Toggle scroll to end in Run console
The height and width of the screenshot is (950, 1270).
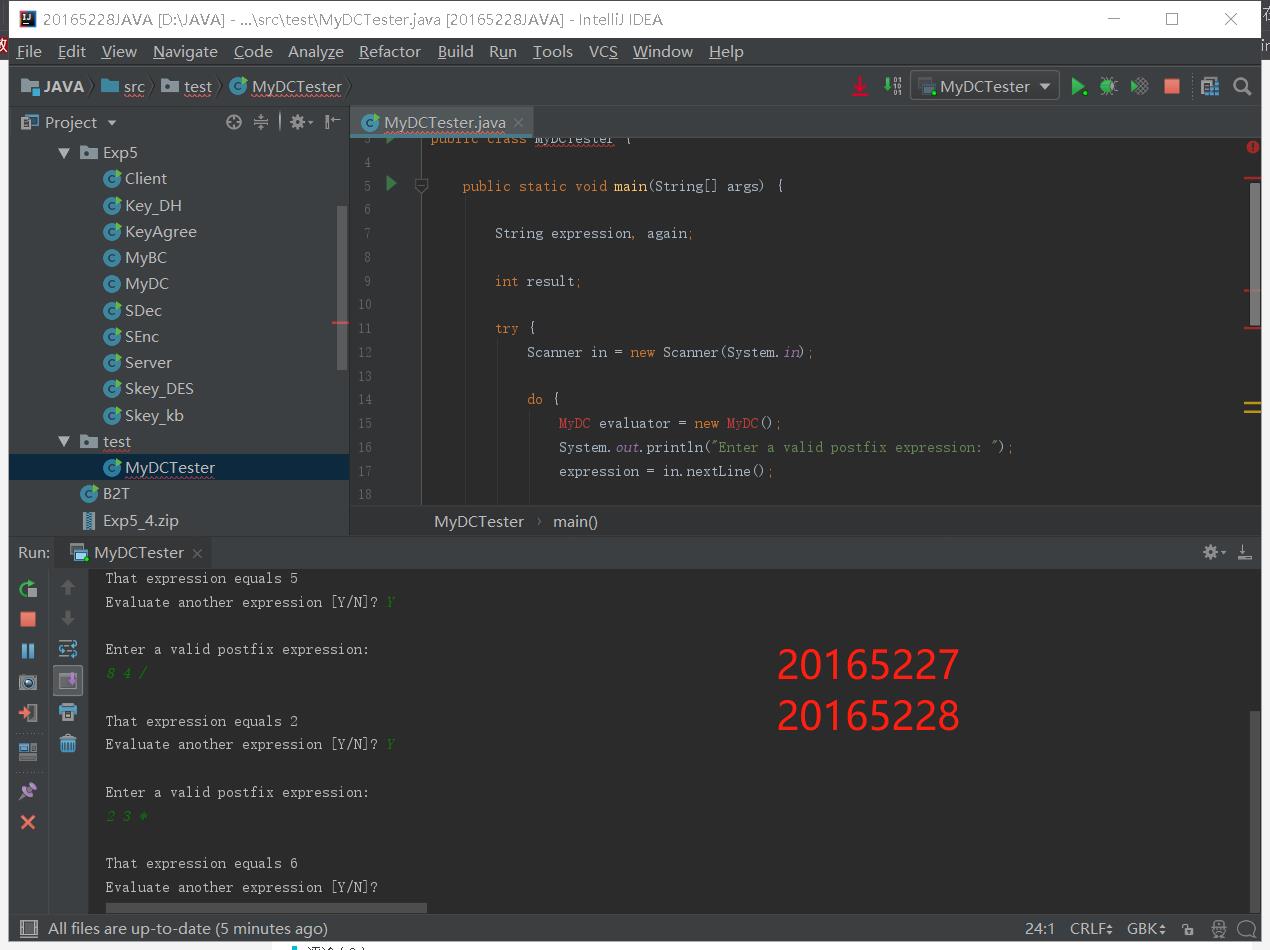[x=68, y=681]
